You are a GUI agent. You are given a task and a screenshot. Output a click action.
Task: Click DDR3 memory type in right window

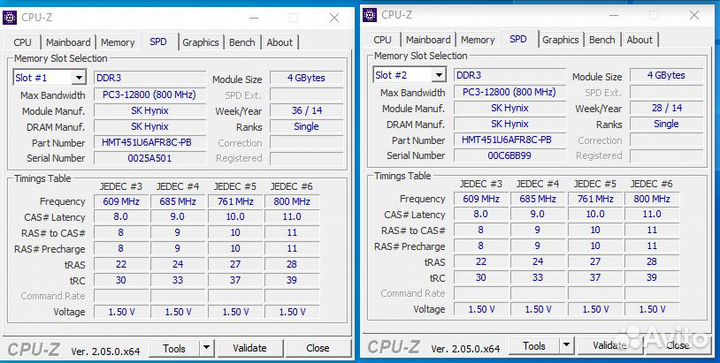pos(510,75)
